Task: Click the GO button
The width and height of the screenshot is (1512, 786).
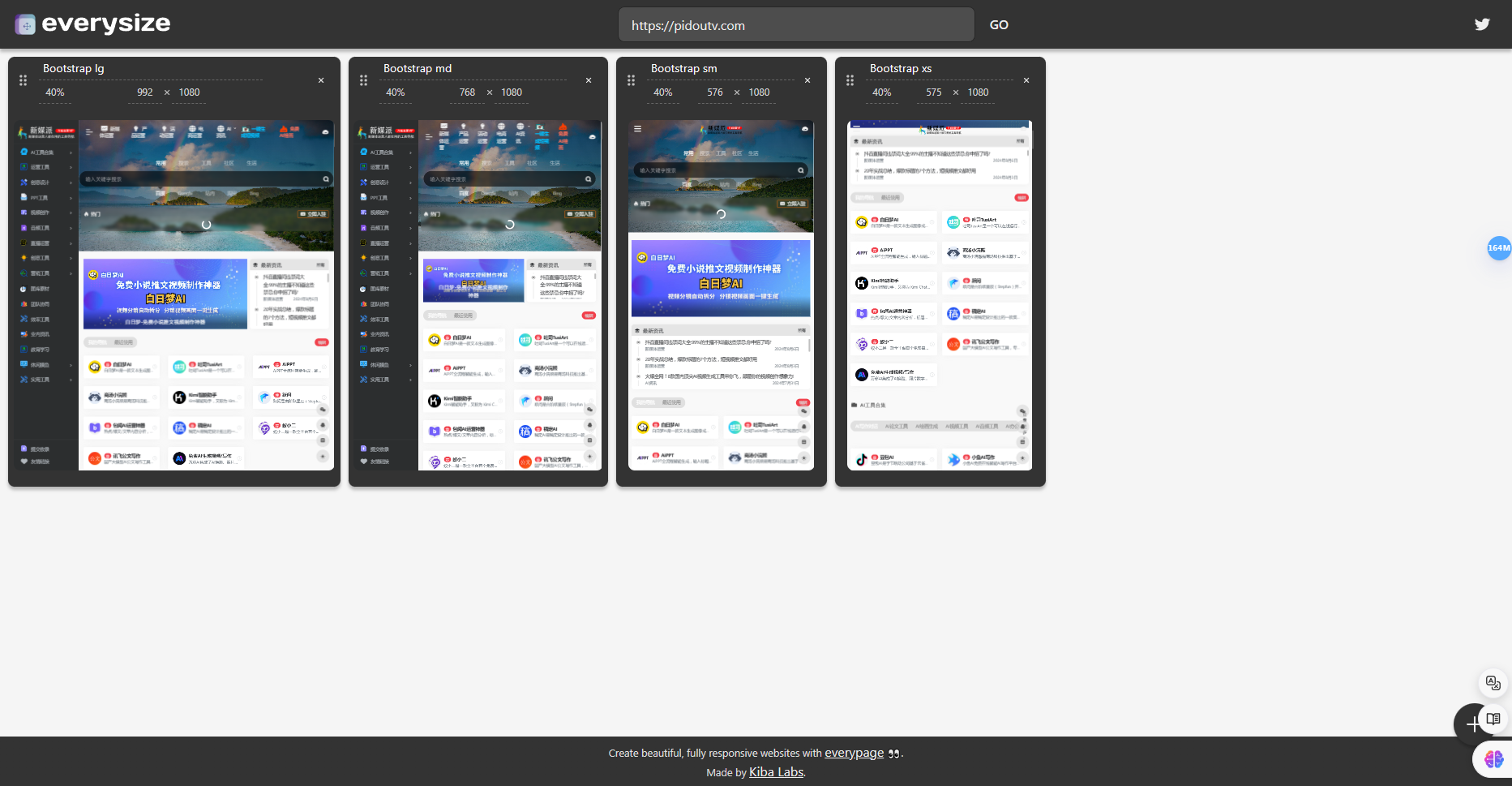Action: (999, 25)
